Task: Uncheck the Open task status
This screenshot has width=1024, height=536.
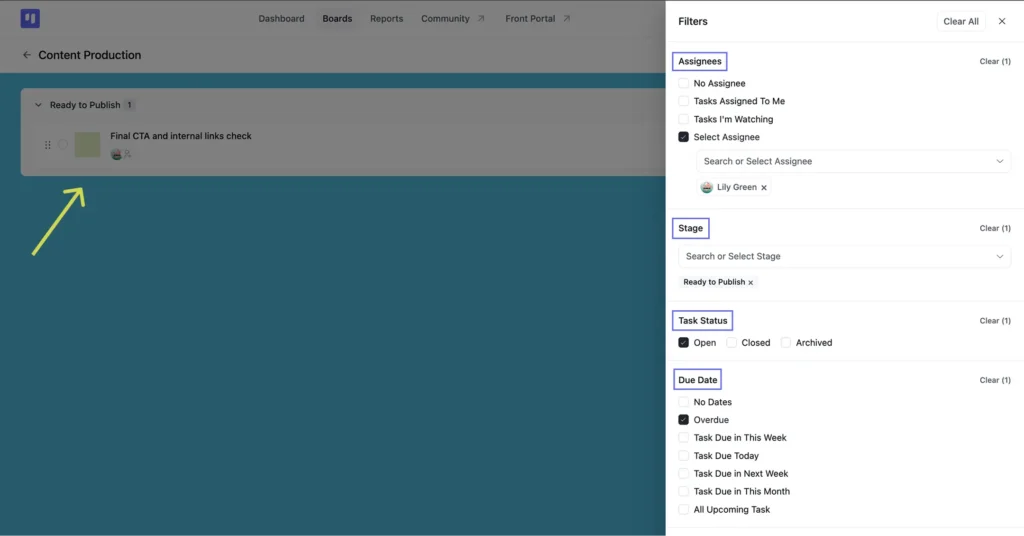Action: pos(683,343)
